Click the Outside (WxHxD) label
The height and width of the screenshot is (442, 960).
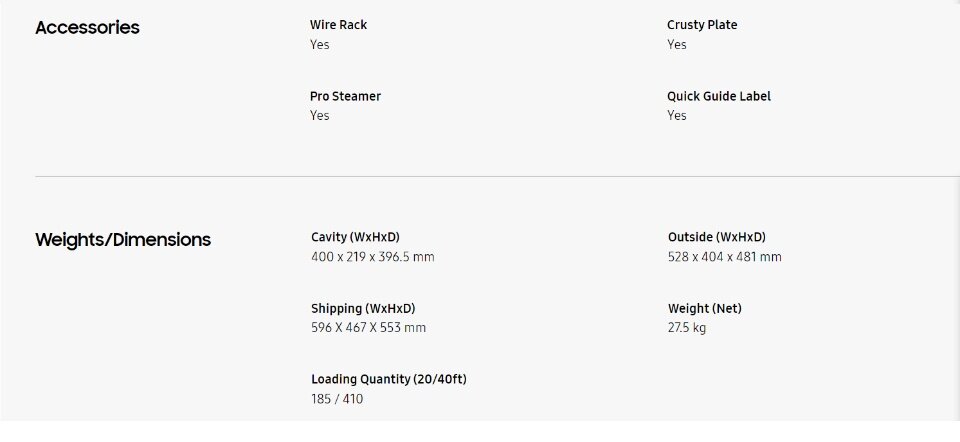pos(716,237)
